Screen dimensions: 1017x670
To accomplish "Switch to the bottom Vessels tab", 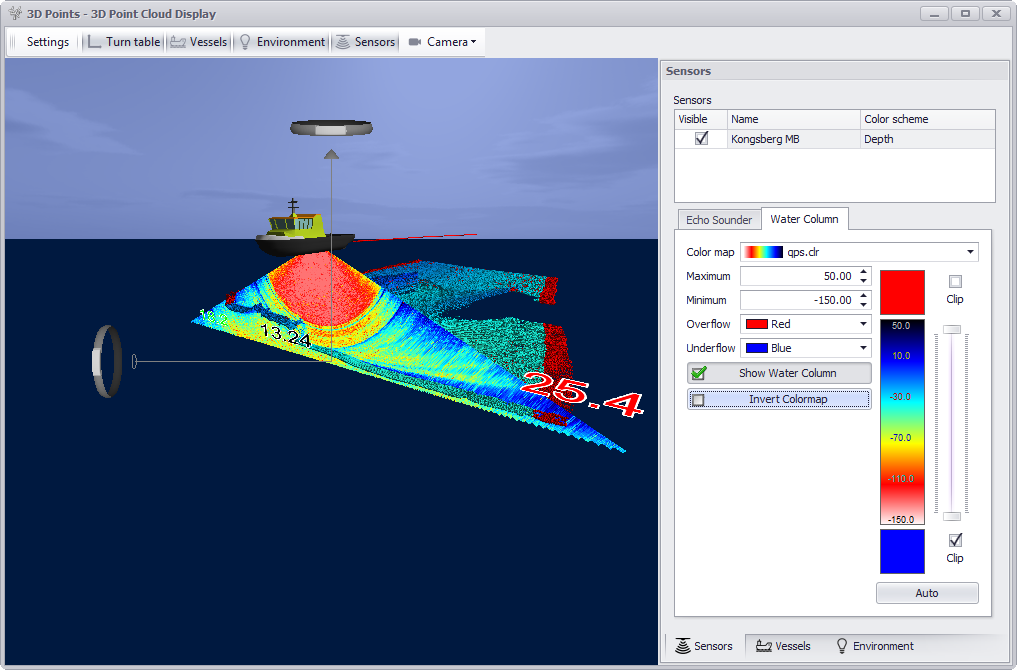I will point(783,646).
